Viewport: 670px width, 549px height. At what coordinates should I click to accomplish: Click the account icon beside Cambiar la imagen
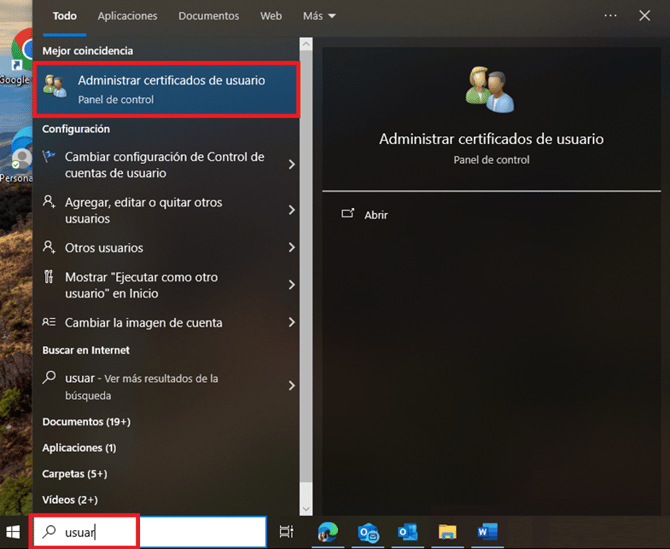(49, 322)
